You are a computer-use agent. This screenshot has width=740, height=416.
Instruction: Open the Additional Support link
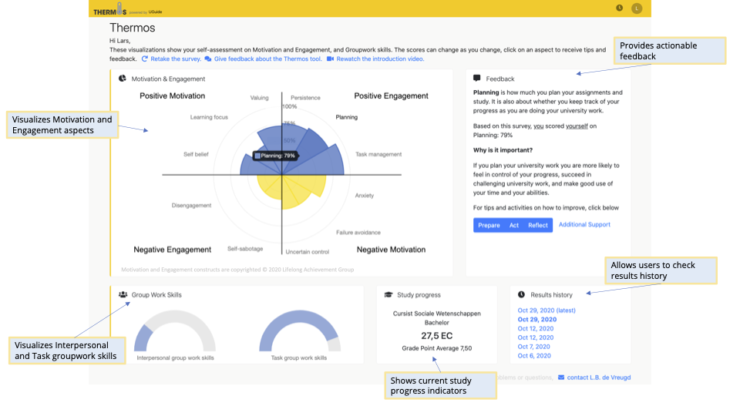(x=583, y=225)
